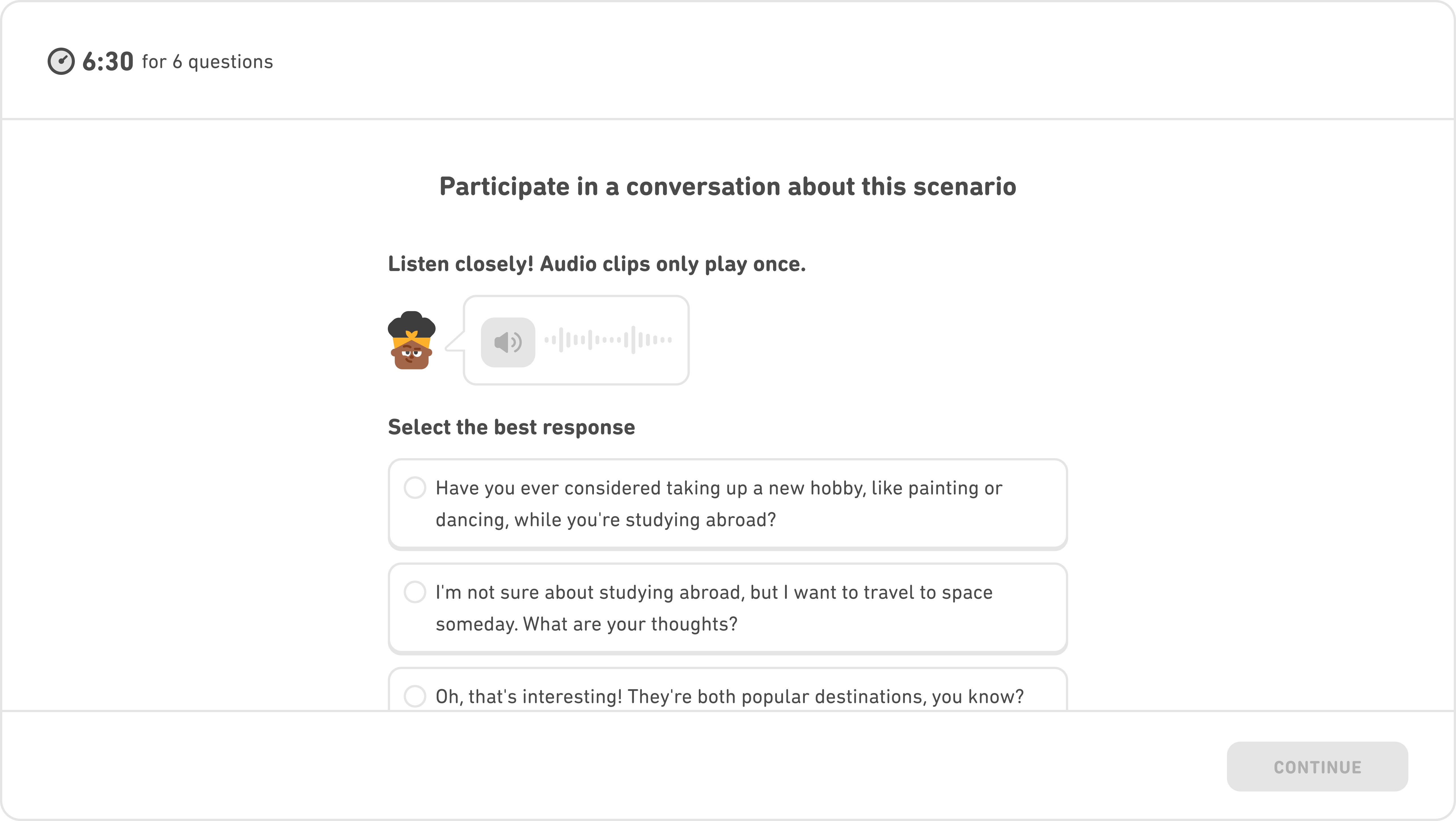Screen dimensions: 1456x821
Task: Click the scenario title at page top
Action: point(727,187)
